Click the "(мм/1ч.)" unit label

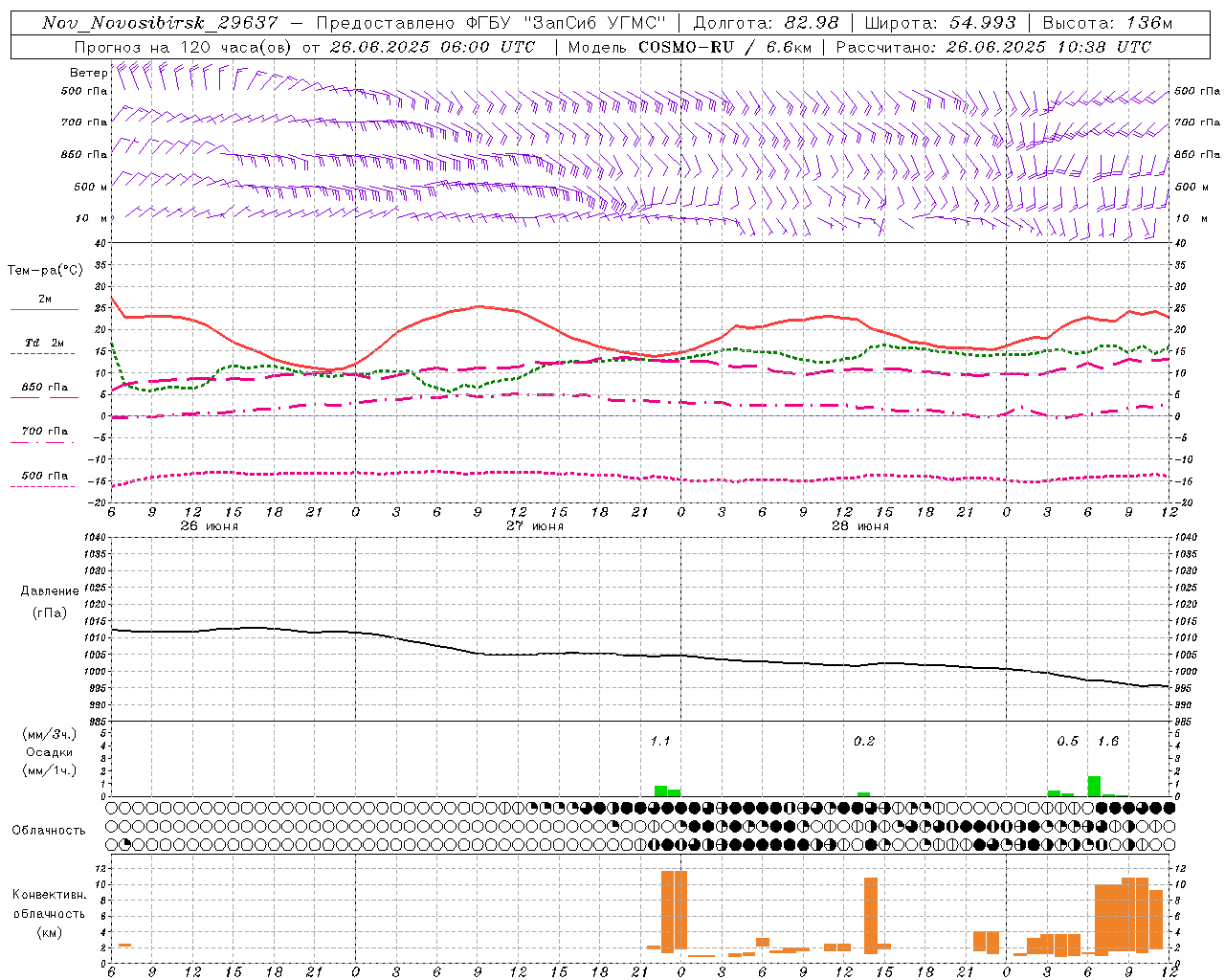click(49, 770)
